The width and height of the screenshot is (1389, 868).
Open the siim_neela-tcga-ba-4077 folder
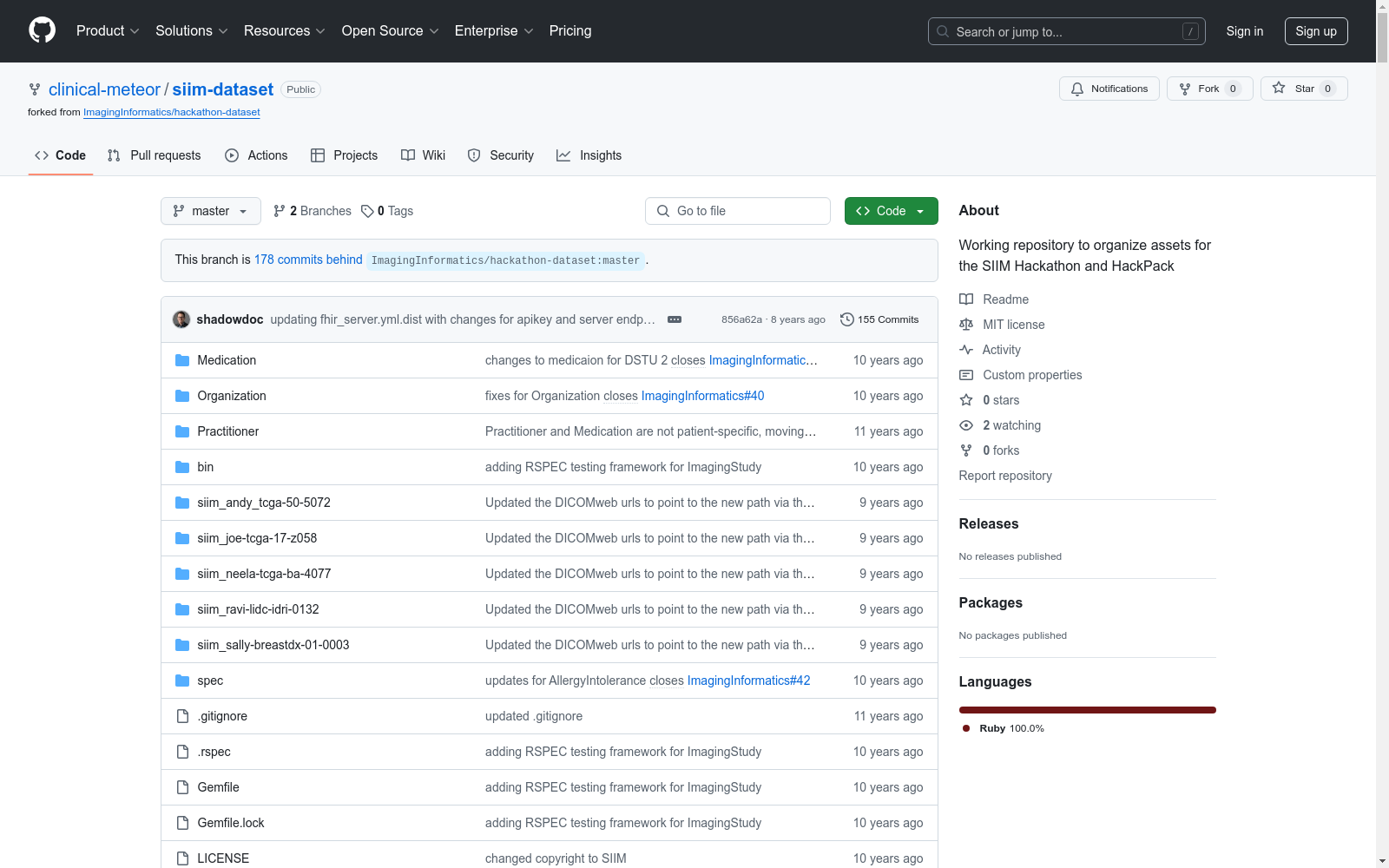point(264,574)
